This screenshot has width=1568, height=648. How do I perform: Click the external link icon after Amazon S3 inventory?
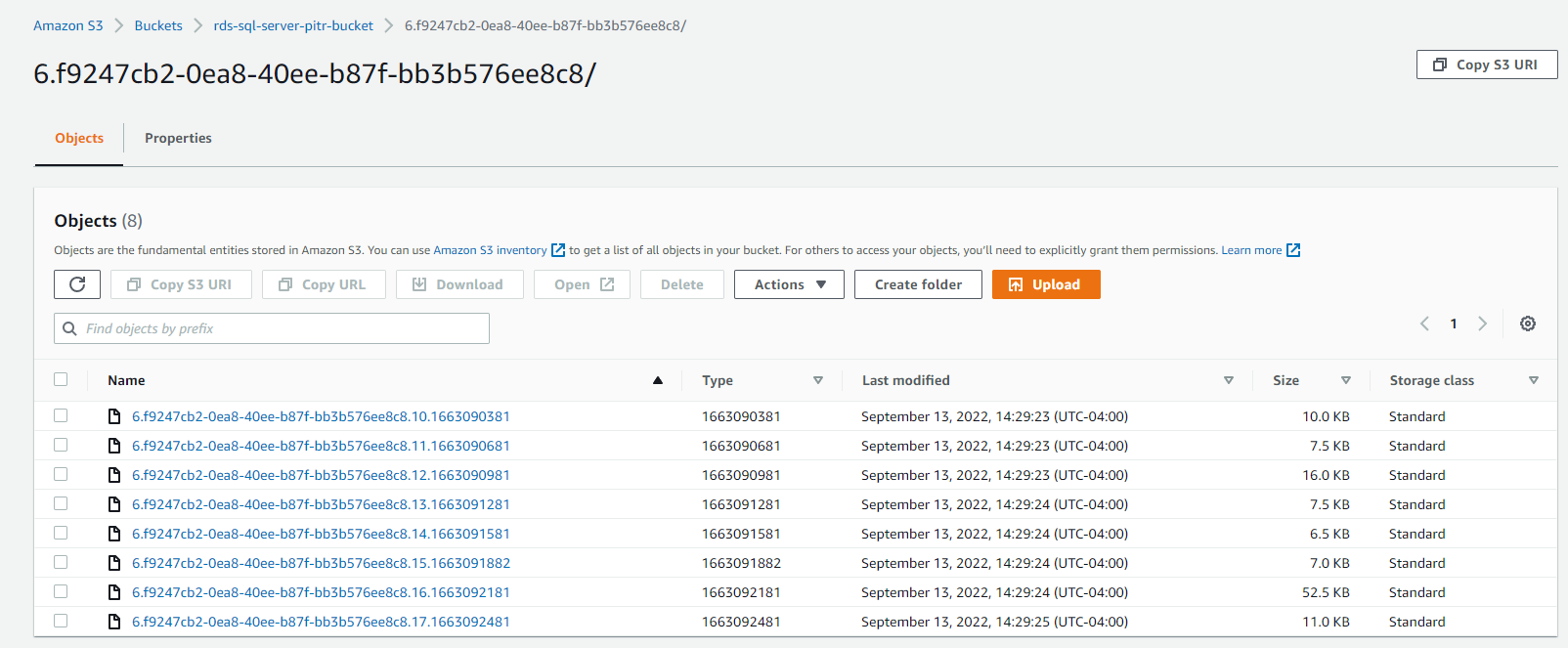[x=558, y=250]
